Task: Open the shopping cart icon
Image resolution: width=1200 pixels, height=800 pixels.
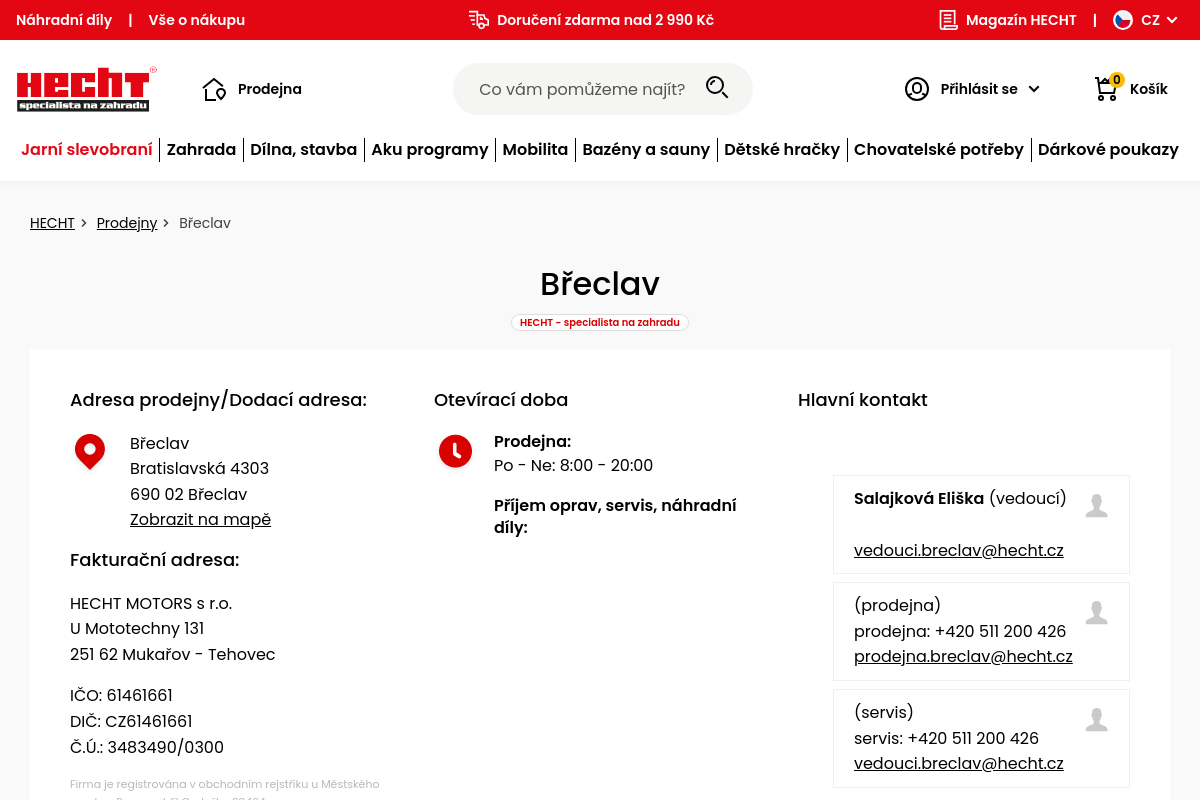Action: (1106, 89)
